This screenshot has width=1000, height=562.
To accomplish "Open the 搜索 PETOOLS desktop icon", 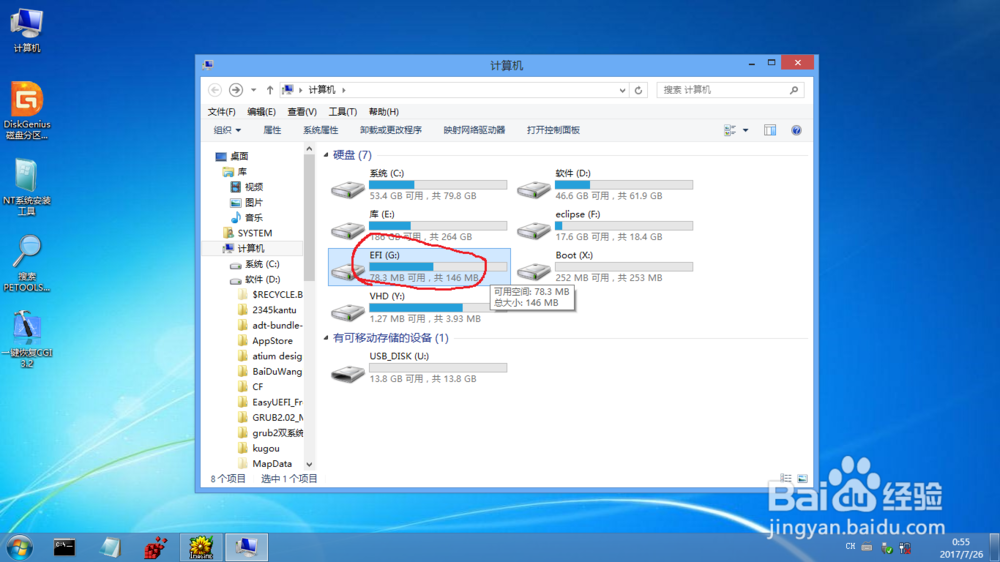I will pos(26,263).
